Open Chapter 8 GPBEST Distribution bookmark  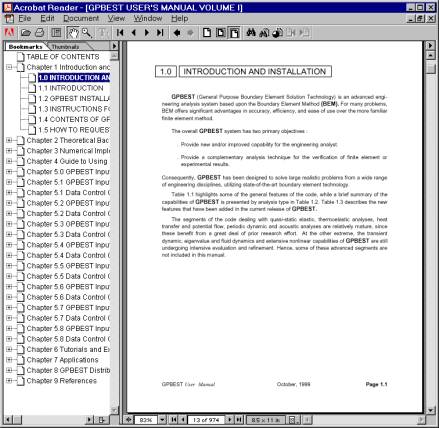(x=68, y=370)
